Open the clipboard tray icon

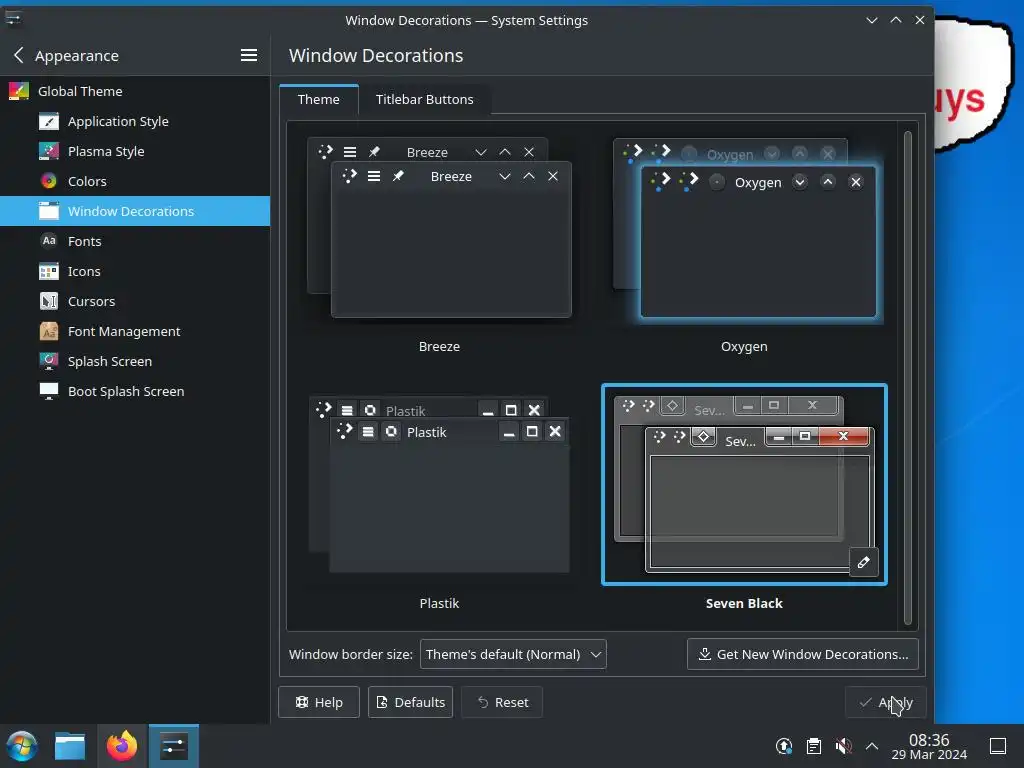point(814,746)
